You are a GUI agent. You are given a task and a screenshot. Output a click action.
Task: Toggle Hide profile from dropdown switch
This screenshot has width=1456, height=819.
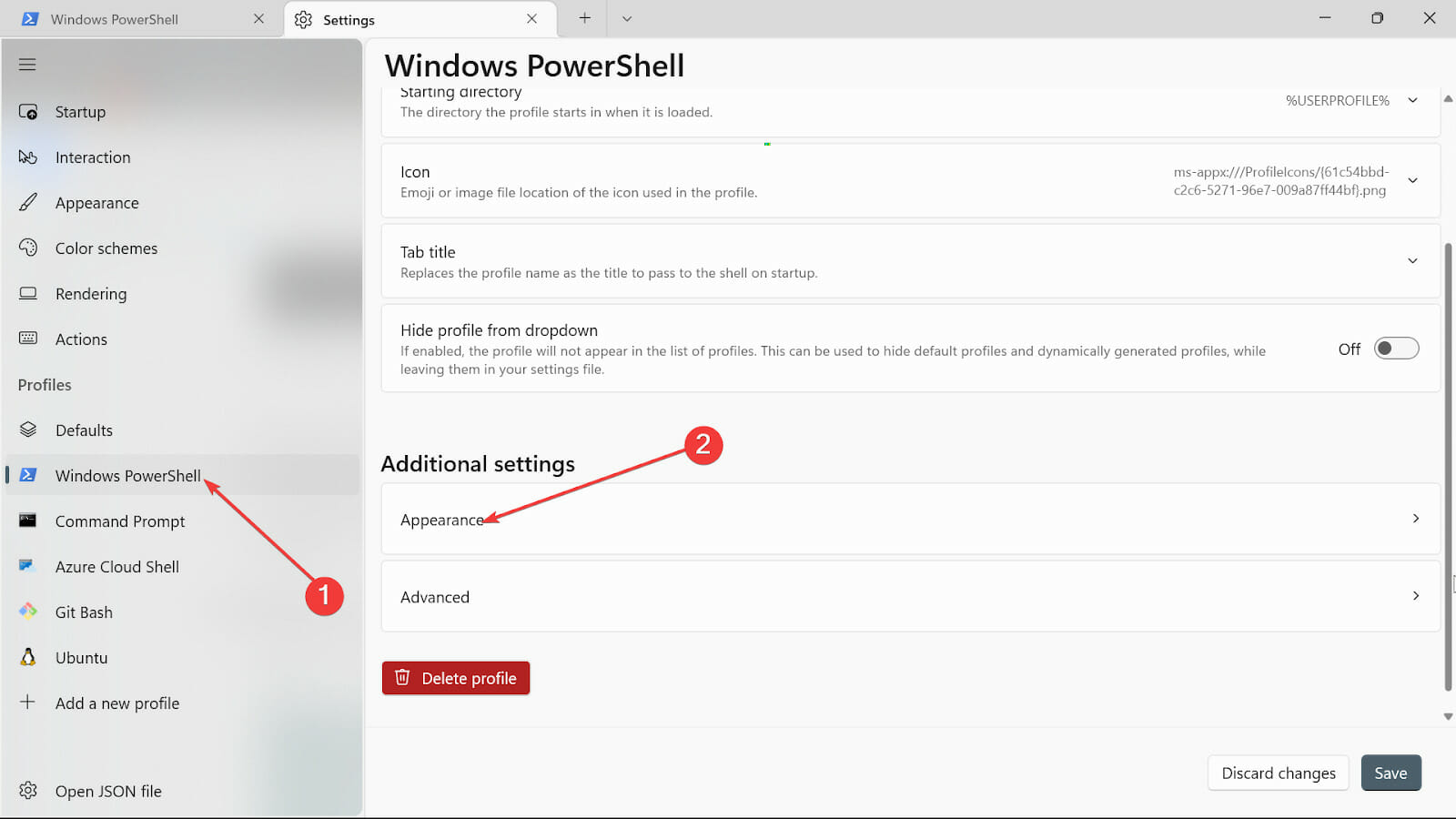[x=1396, y=349]
